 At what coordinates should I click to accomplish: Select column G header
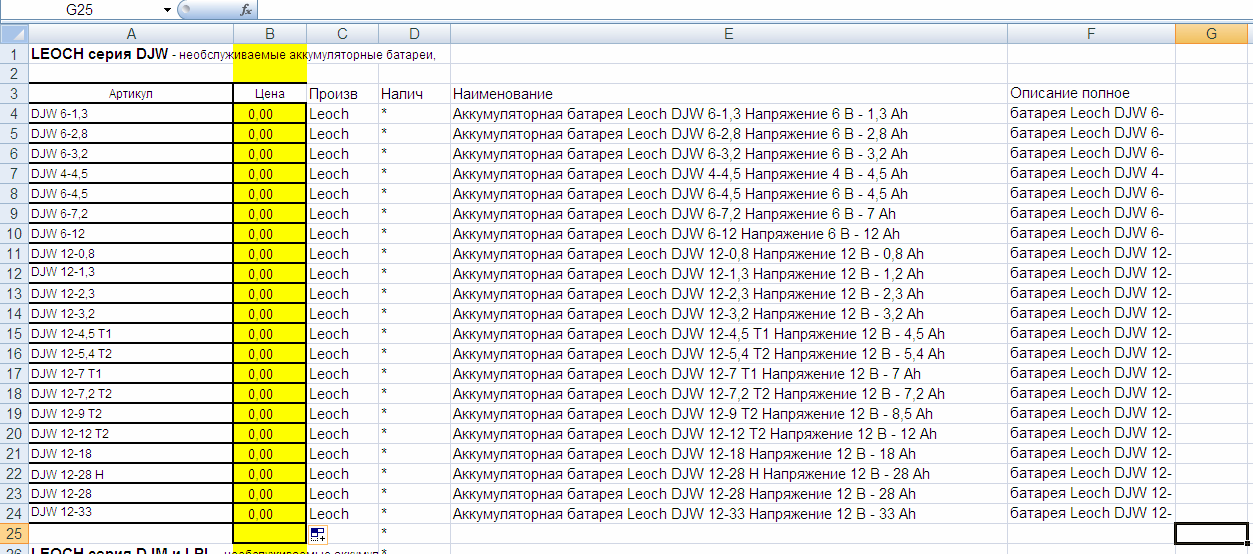pos(1211,34)
